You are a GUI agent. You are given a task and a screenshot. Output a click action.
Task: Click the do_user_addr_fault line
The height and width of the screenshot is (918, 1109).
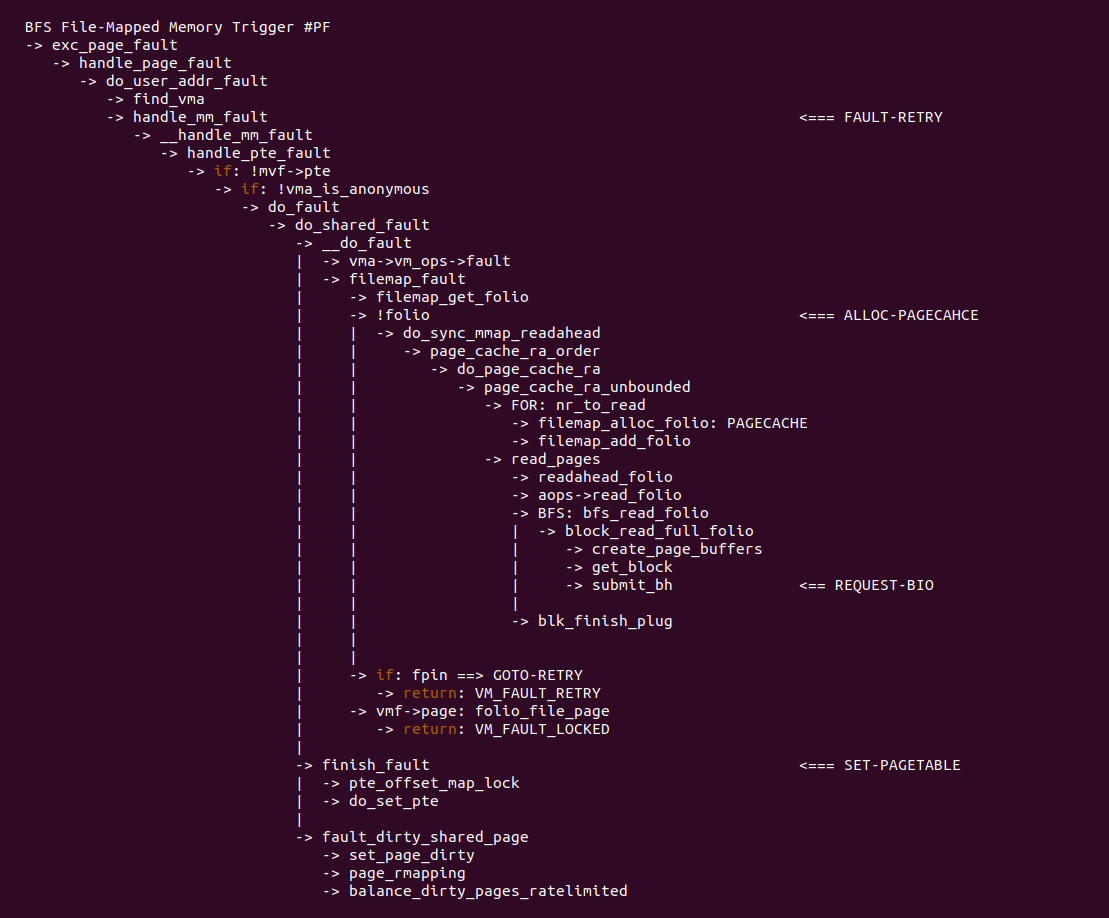pos(186,81)
